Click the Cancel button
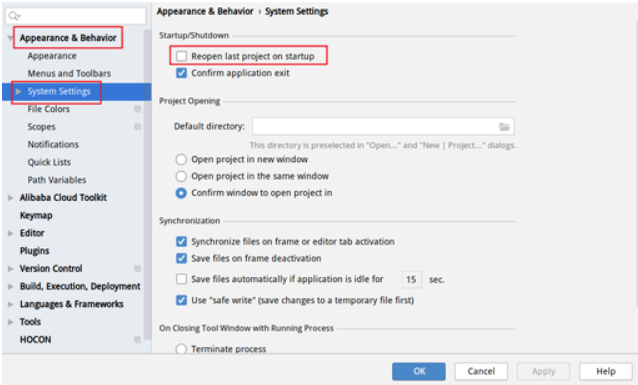This screenshot has height=385, width=638. click(481, 371)
